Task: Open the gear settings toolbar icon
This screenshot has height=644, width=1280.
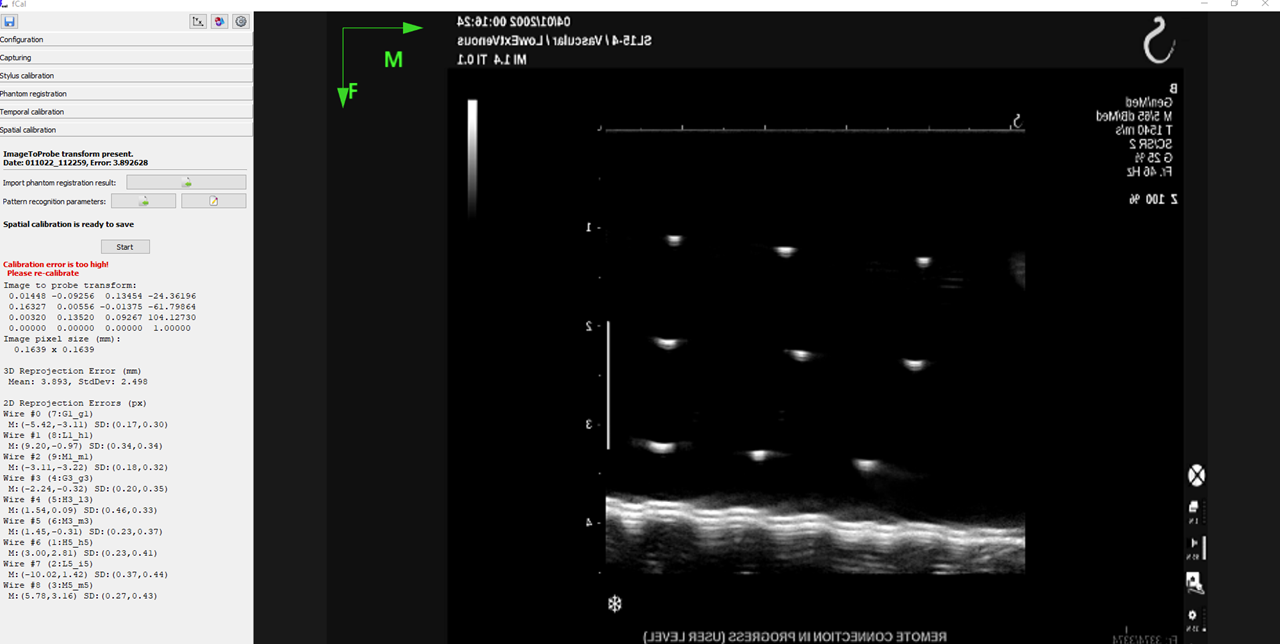Action: (x=241, y=21)
